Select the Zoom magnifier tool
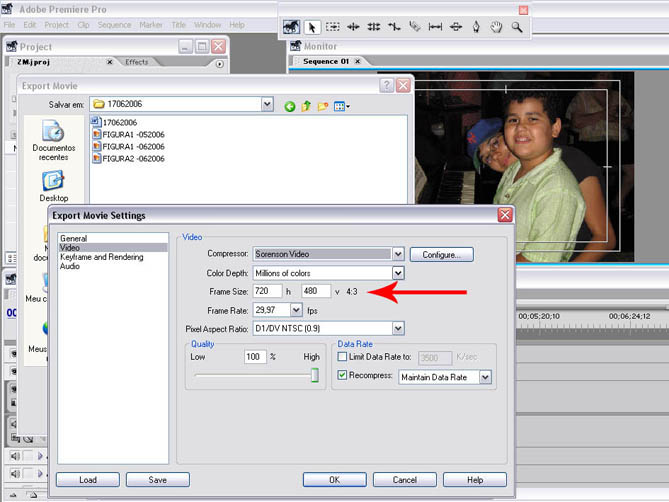The height and width of the screenshot is (502, 669). click(x=517, y=28)
